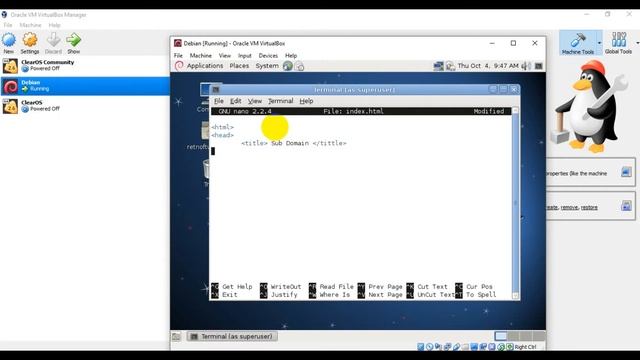This screenshot has height=360, width=640.
Task: Click the terminal scrollbar down arrow
Action: [515, 296]
